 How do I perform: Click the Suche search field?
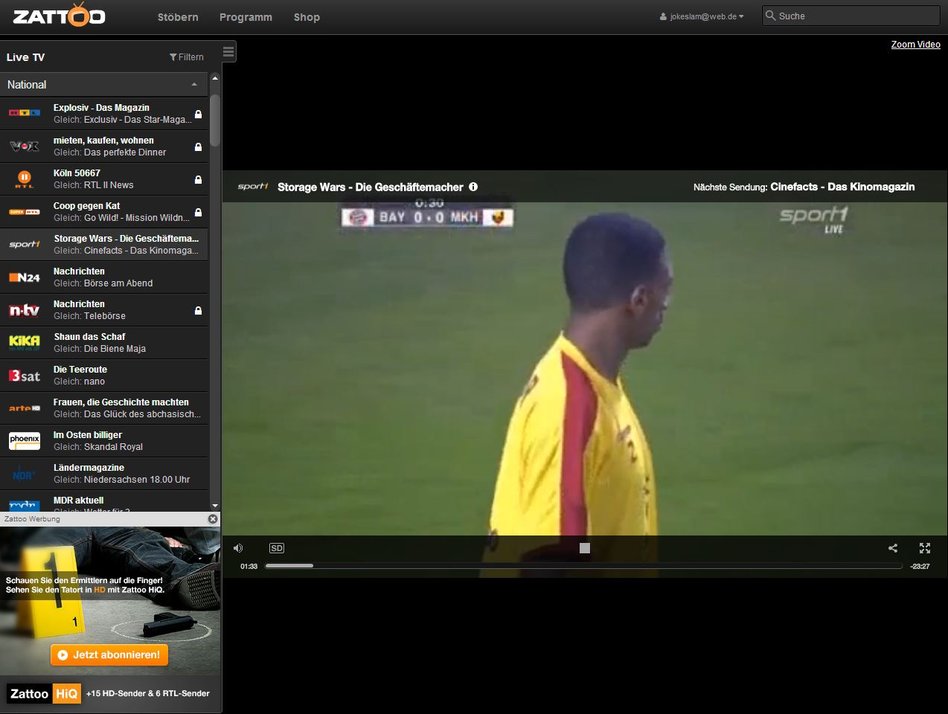(x=851, y=16)
